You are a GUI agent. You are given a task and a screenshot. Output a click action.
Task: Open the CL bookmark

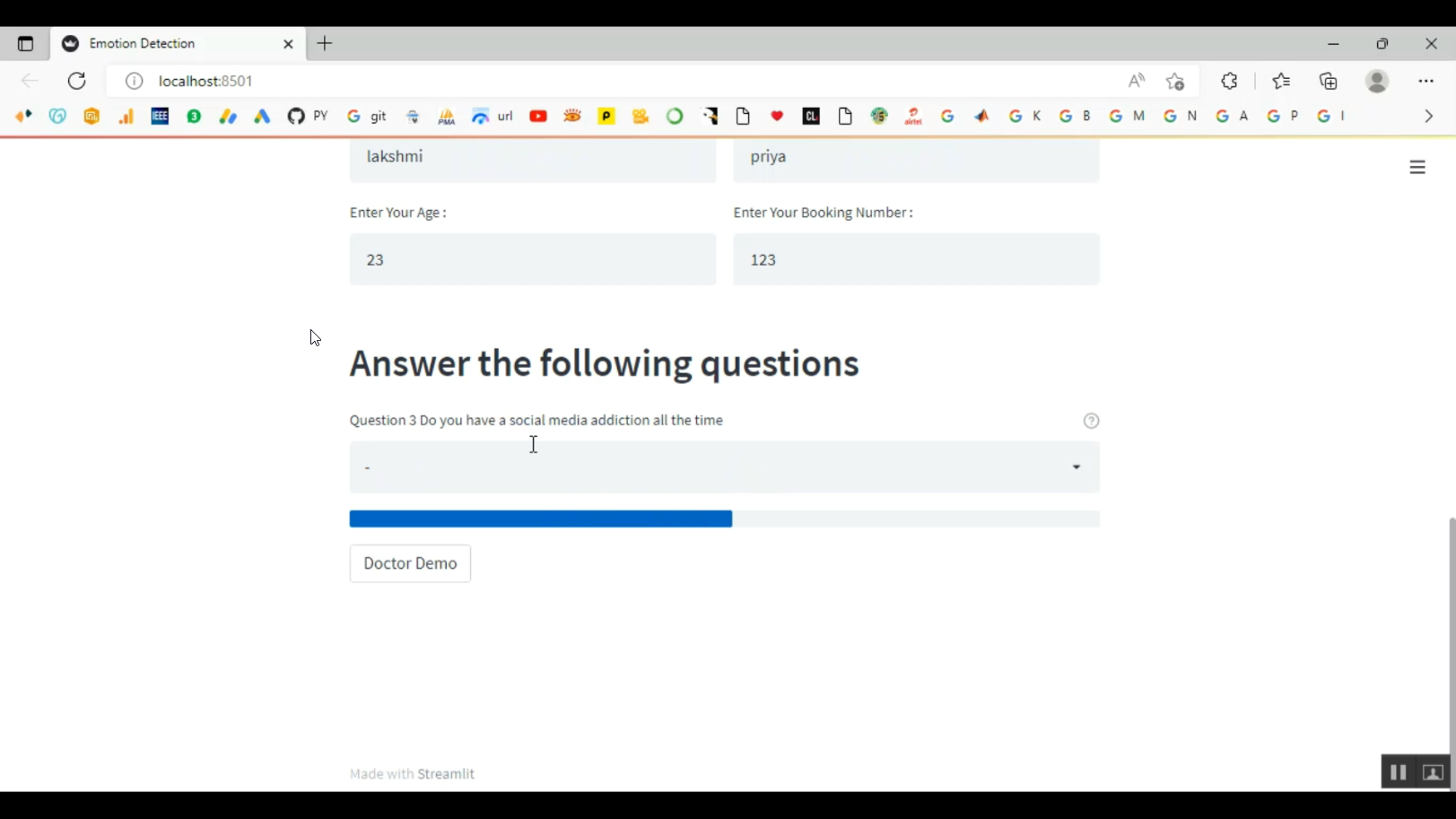coord(811,116)
